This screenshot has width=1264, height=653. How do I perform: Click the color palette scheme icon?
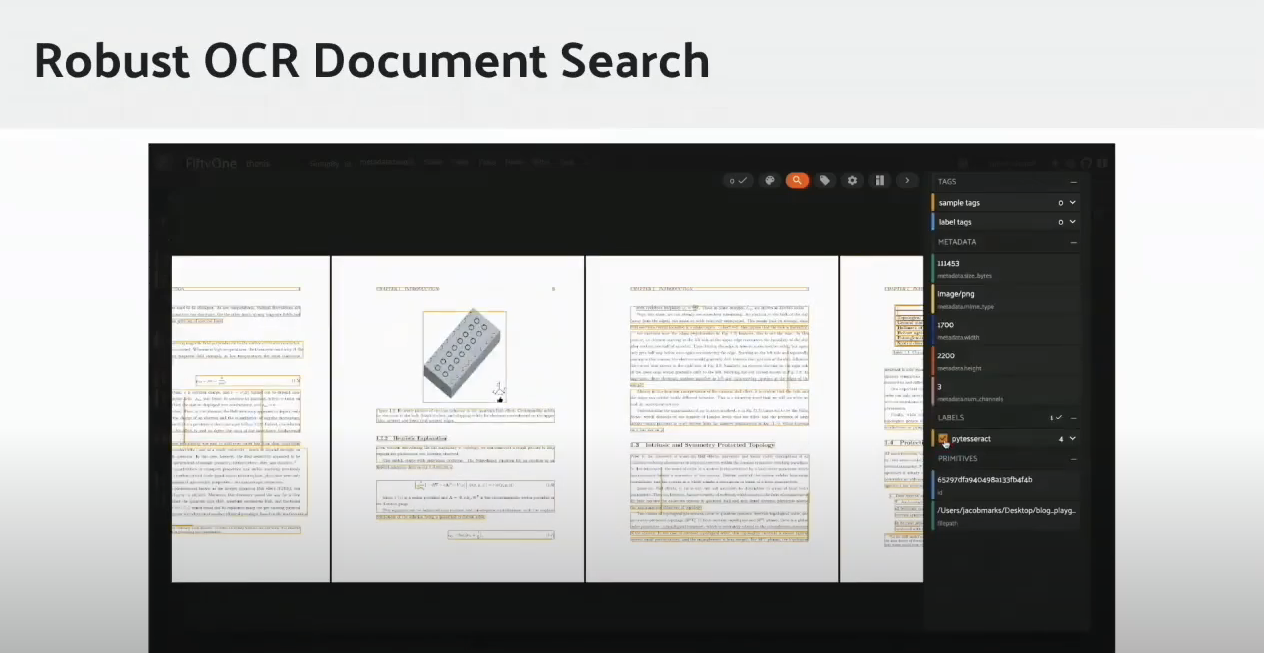769,181
